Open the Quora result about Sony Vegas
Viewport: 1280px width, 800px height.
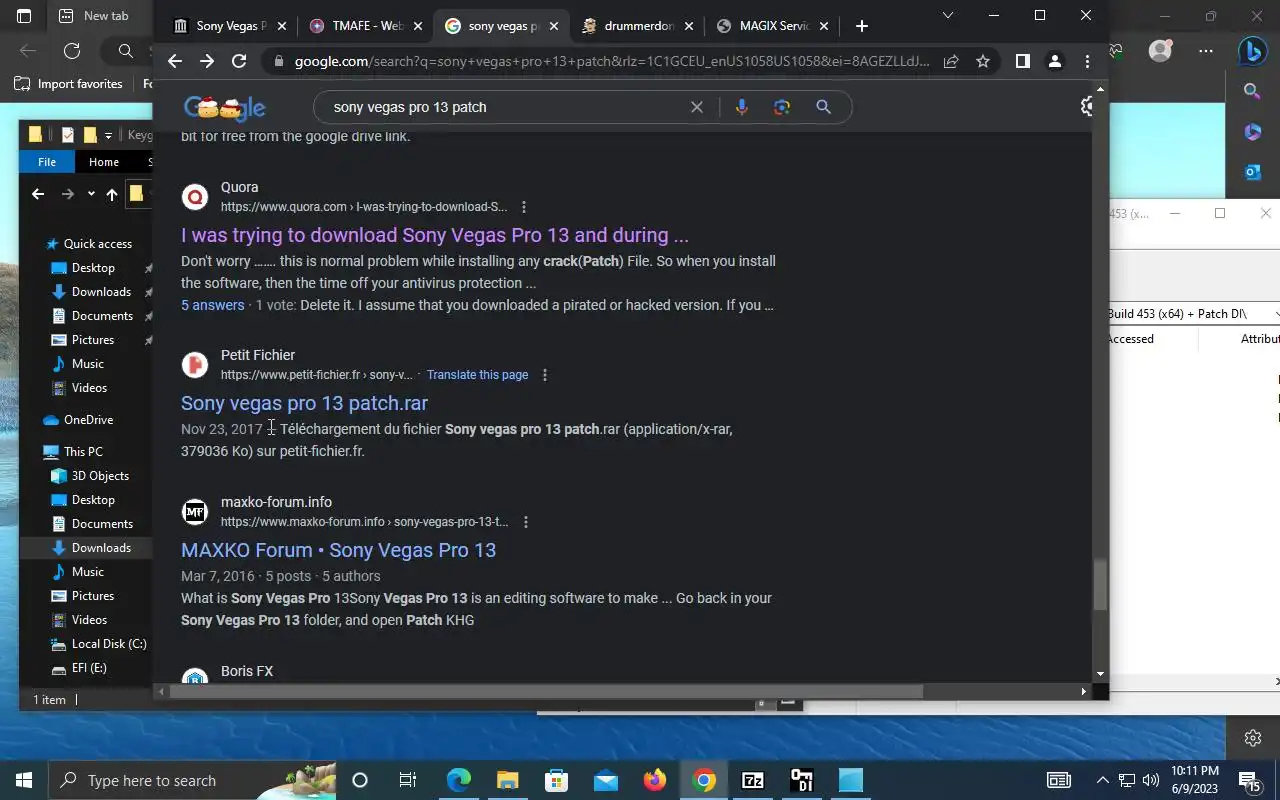[x=435, y=235]
